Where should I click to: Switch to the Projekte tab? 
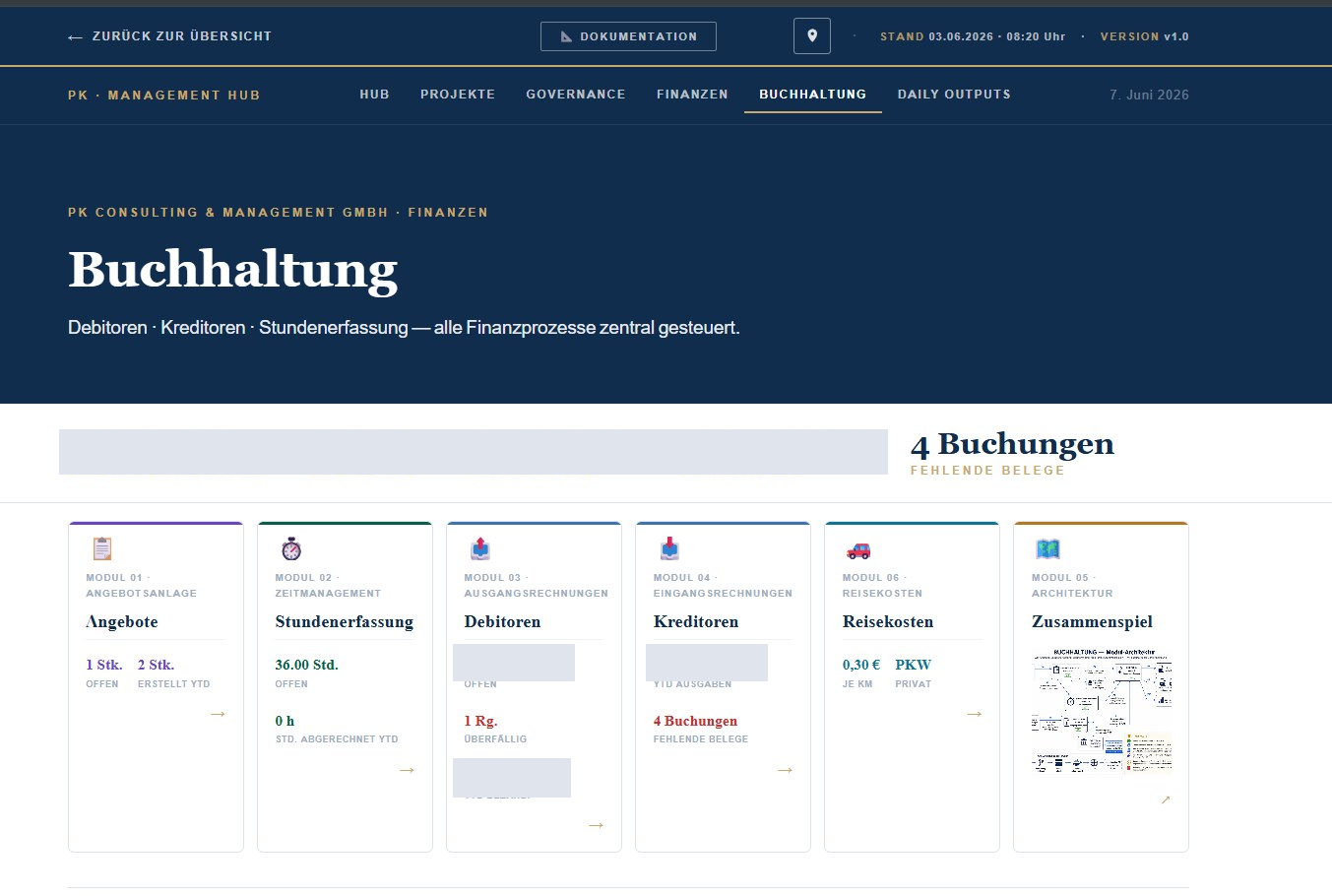pos(458,95)
